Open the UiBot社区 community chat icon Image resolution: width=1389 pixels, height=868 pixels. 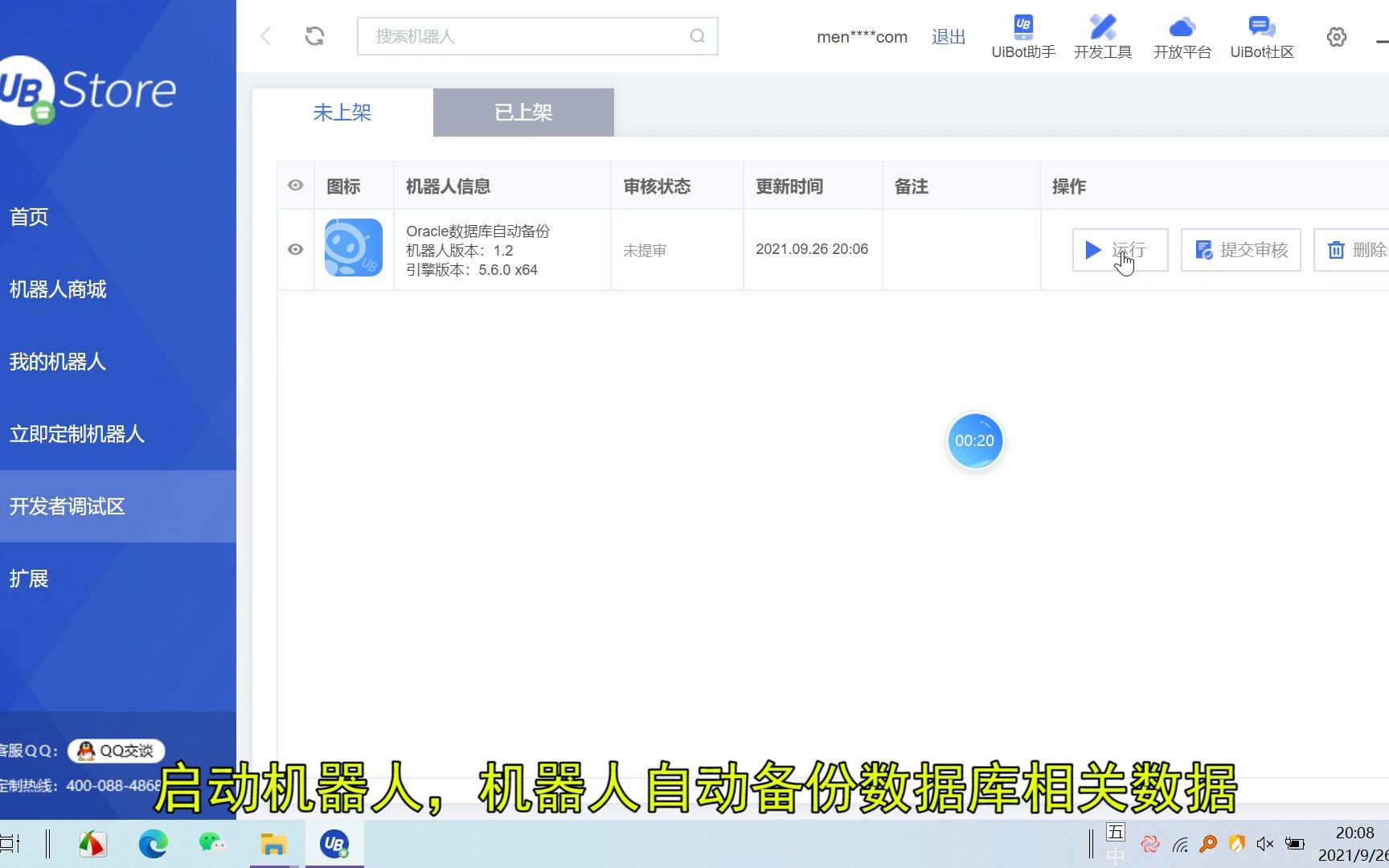tap(1260, 27)
